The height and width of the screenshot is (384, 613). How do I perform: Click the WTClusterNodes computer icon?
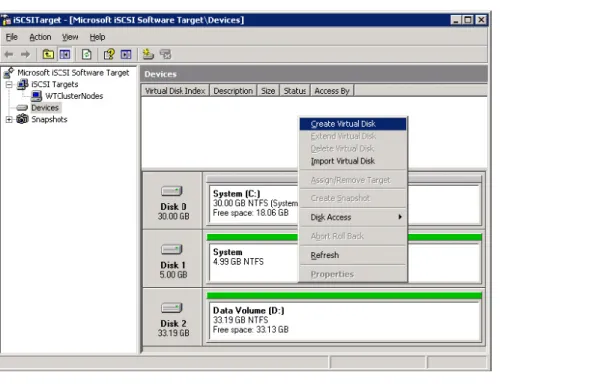point(36,96)
